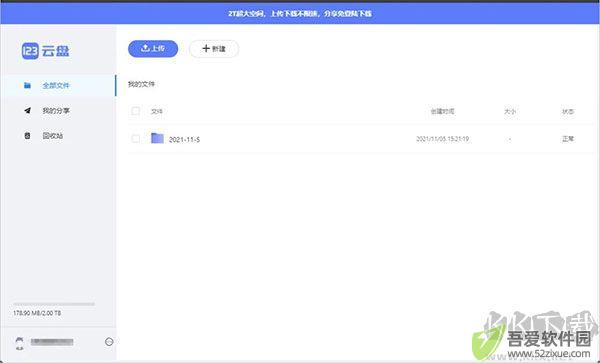Click the trash icon beside 回收站
The height and width of the screenshot is (363, 600).
tap(27, 136)
